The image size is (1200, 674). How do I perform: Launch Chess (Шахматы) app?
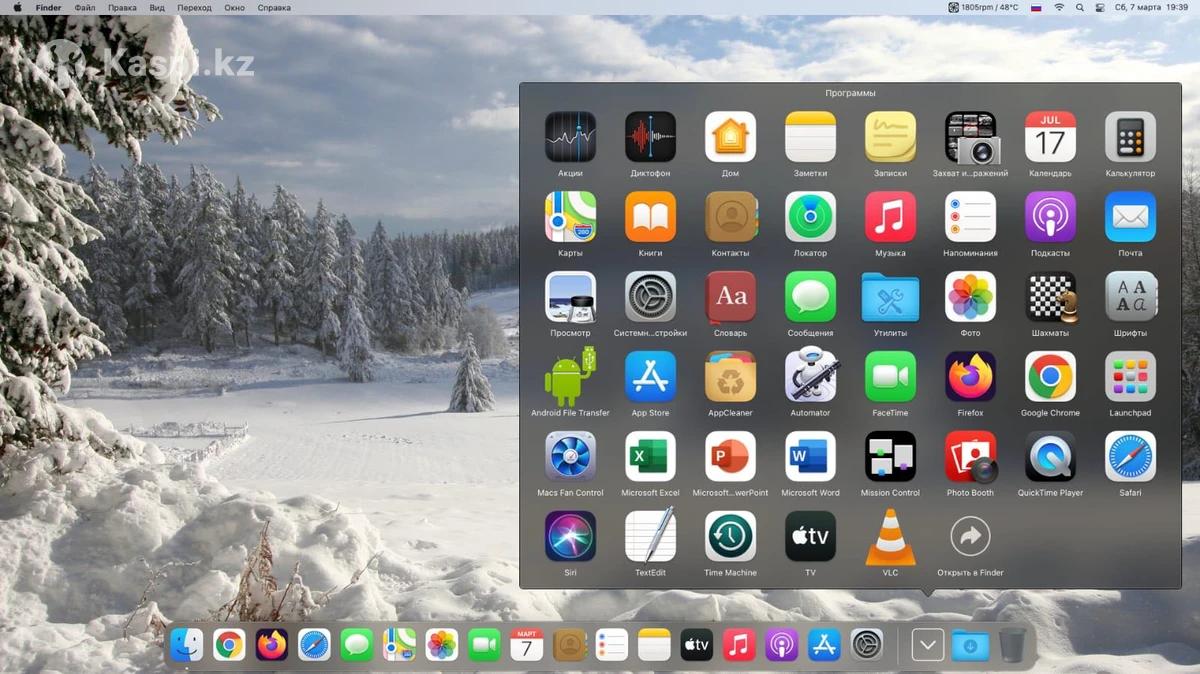[x=1050, y=298]
